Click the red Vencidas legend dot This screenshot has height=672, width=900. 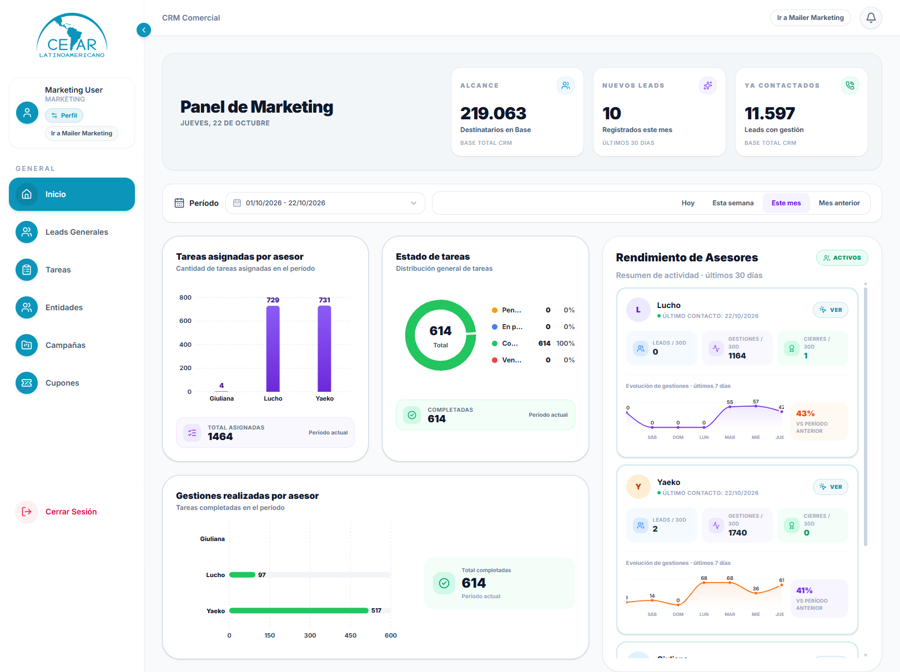click(494, 360)
